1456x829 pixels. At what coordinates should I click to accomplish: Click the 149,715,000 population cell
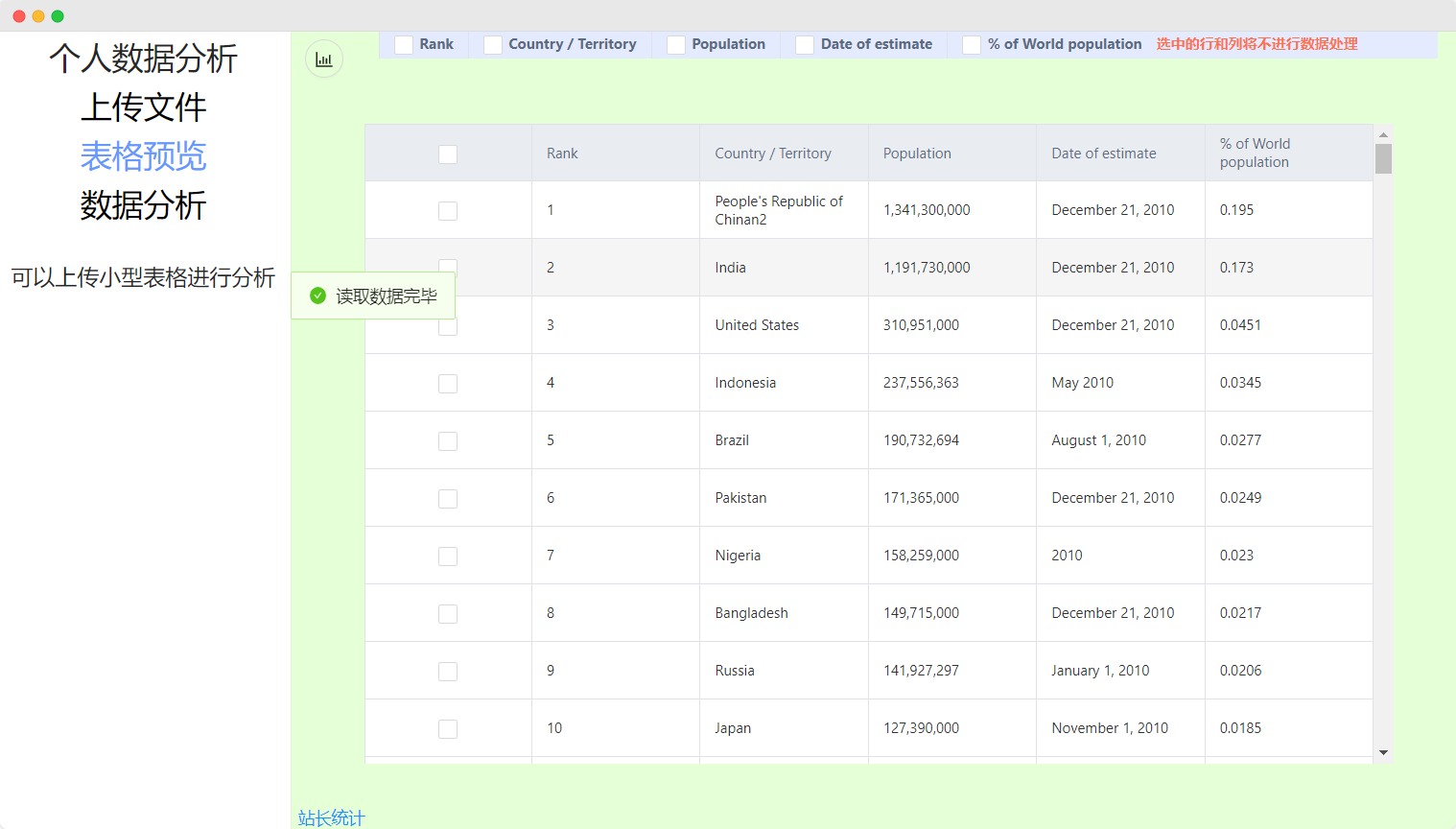[952, 613]
